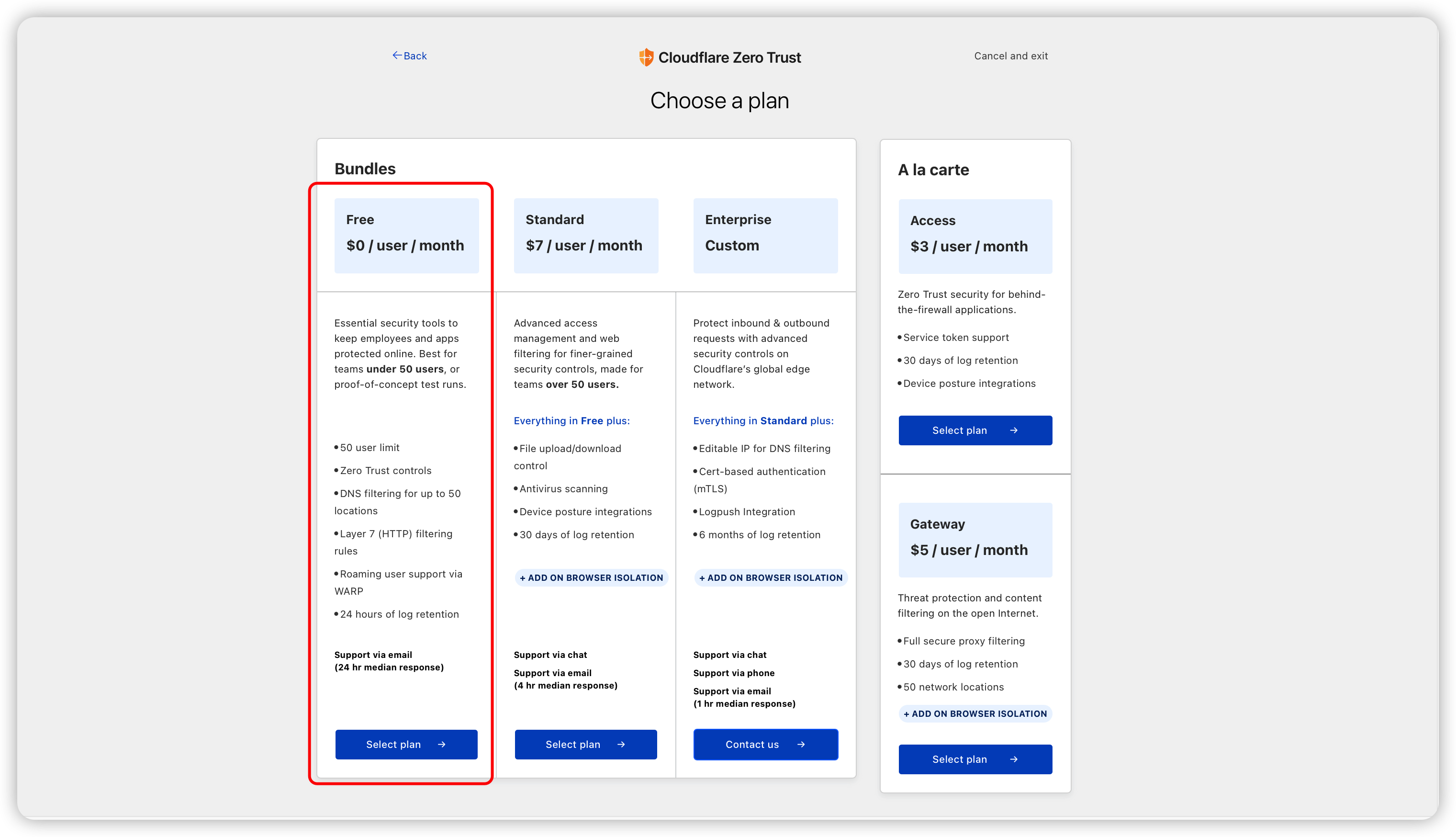The height and width of the screenshot is (837, 1456).
Task: Click the Back arrow icon
Action: (396, 55)
